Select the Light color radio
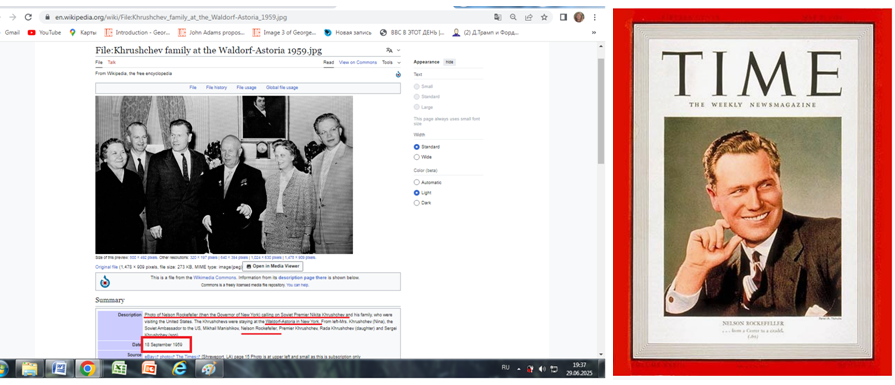Image resolution: width=895 pixels, height=385 pixels. point(417,193)
